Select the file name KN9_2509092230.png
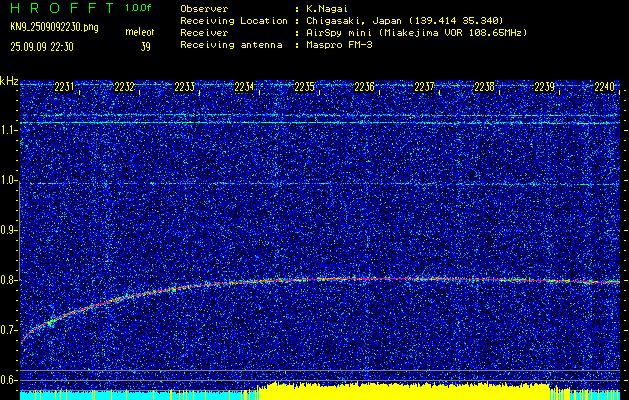The height and width of the screenshot is (400, 629). (x=54, y=27)
